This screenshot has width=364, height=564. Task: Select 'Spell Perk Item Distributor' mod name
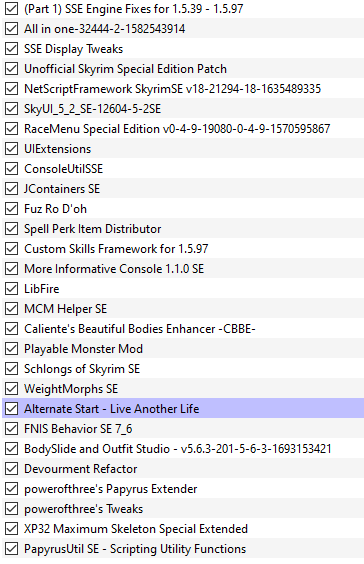pos(93,229)
